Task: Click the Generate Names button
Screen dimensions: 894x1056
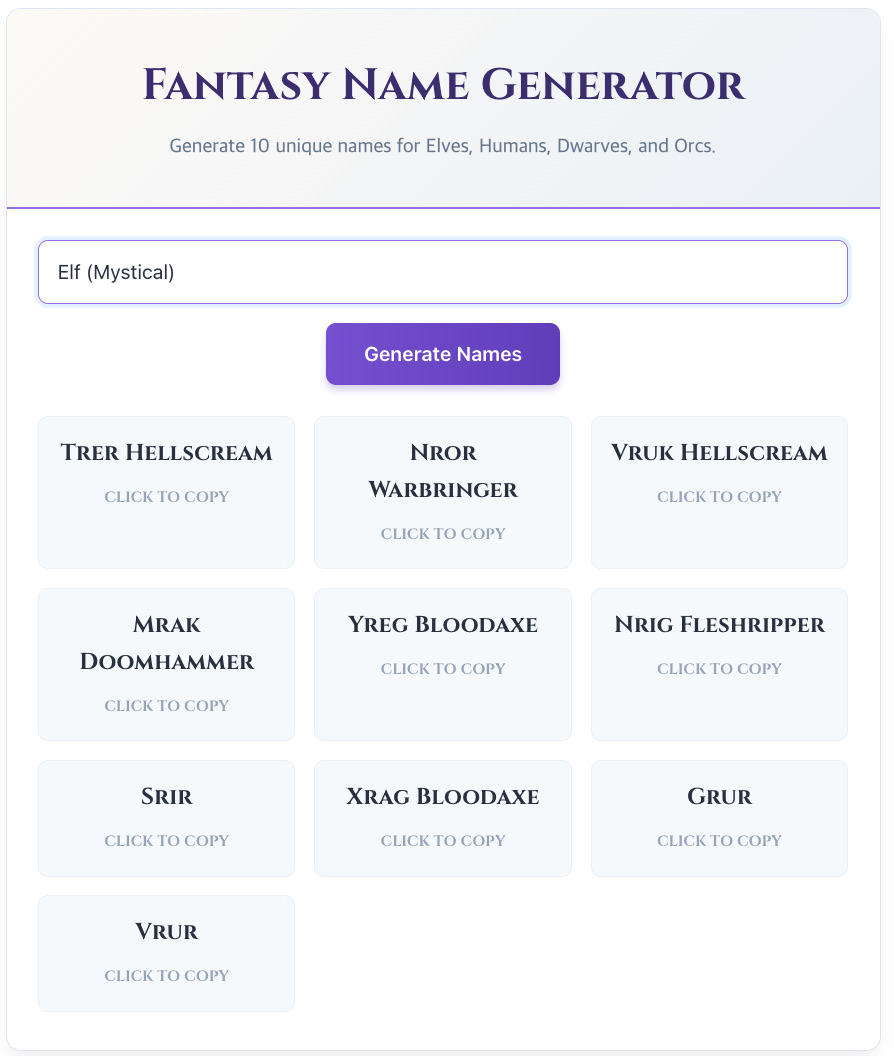Action: coord(443,353)
